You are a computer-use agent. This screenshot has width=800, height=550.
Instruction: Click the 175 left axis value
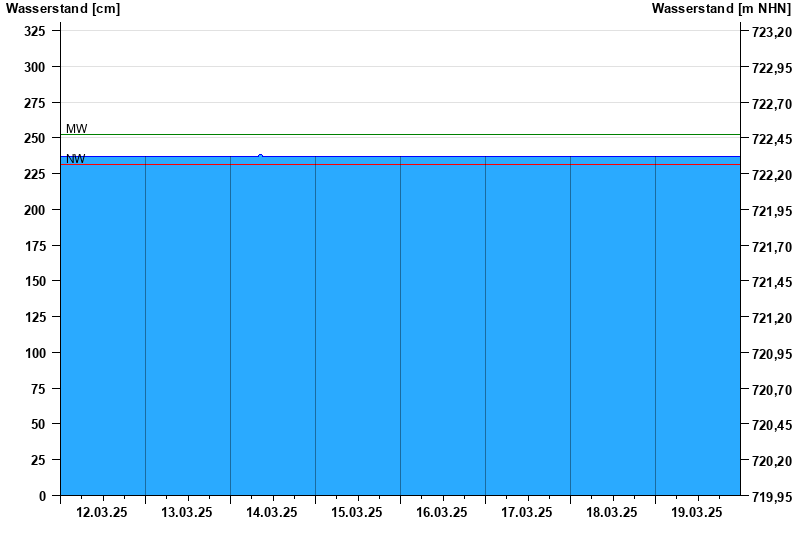(35, 245)
